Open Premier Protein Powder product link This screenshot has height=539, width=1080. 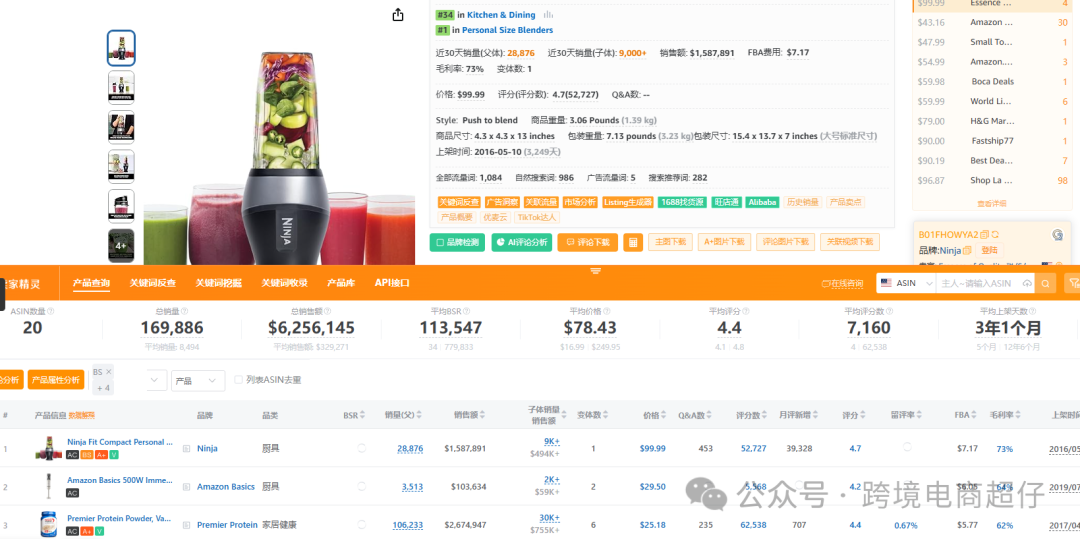point(120,518)
